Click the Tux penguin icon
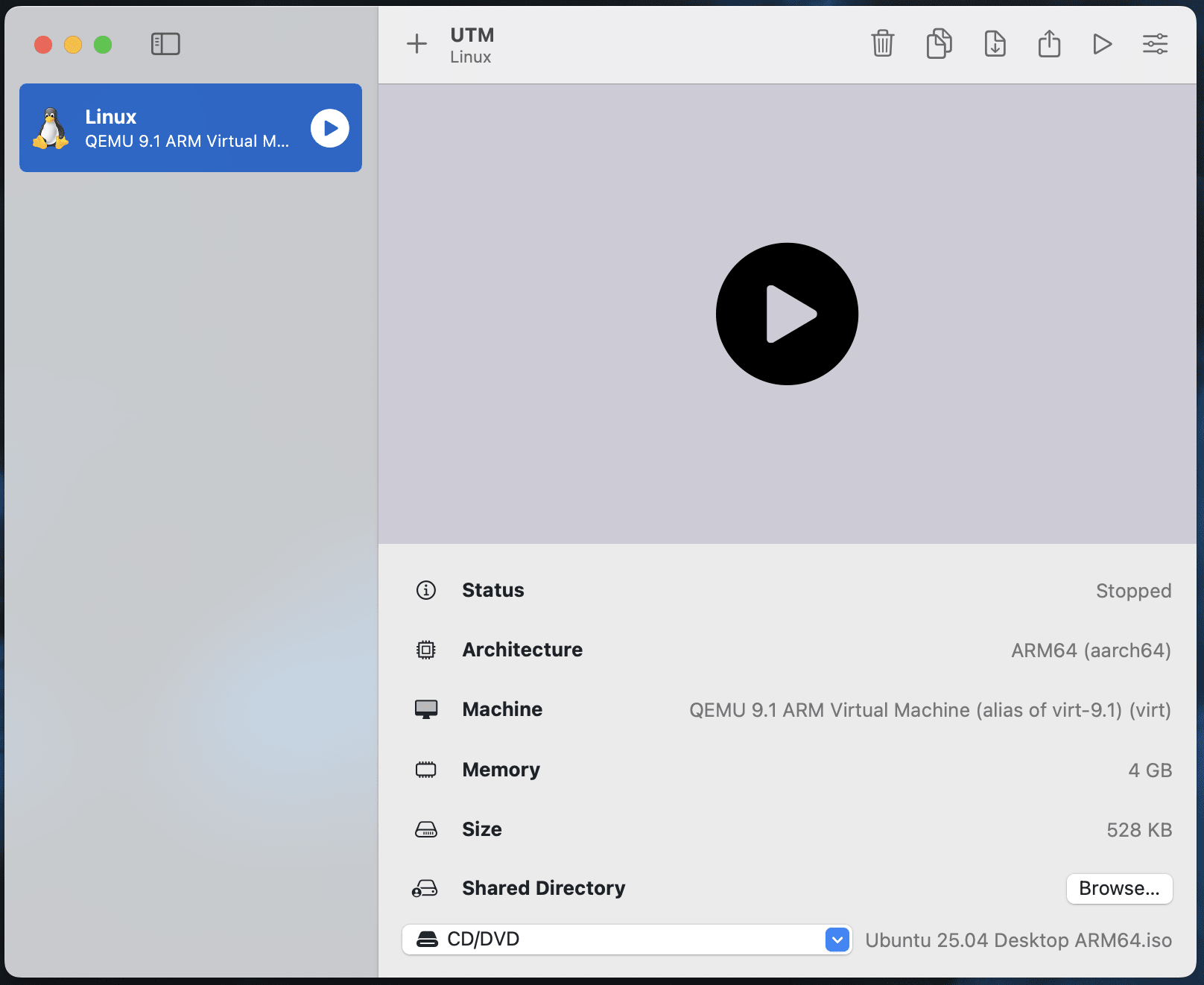 [x=50, y=128]
